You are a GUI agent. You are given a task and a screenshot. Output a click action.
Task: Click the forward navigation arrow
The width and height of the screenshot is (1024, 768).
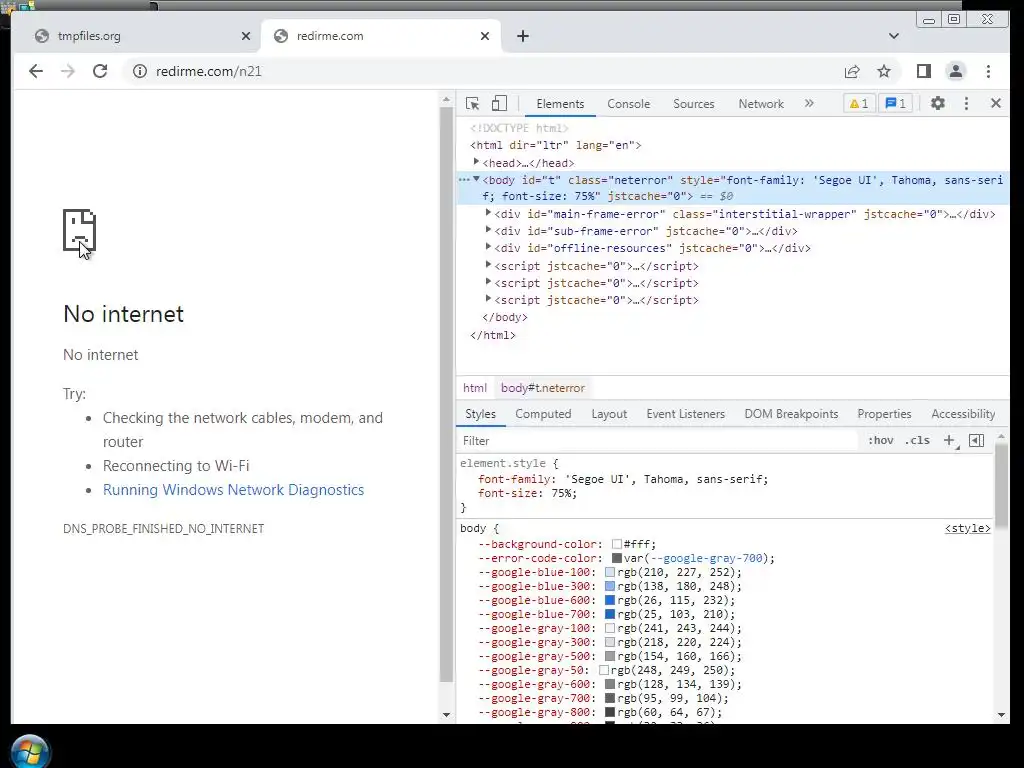click(68, 71)
